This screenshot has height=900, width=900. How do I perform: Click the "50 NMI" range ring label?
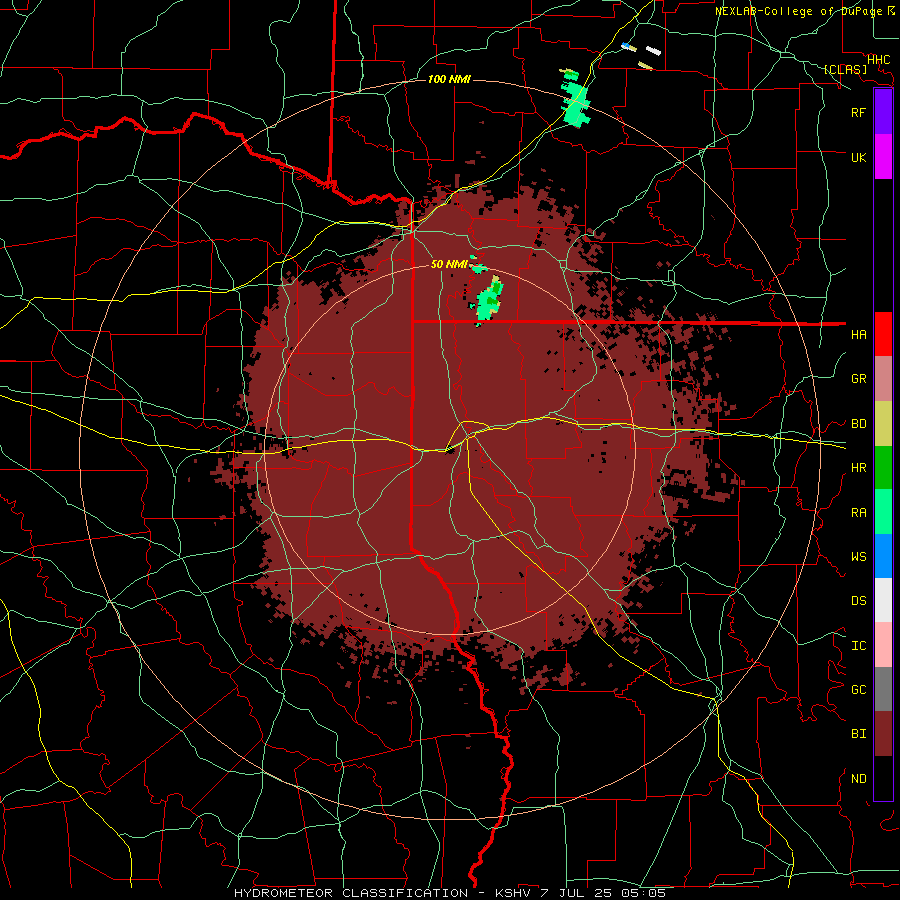(x=449, y=264)
